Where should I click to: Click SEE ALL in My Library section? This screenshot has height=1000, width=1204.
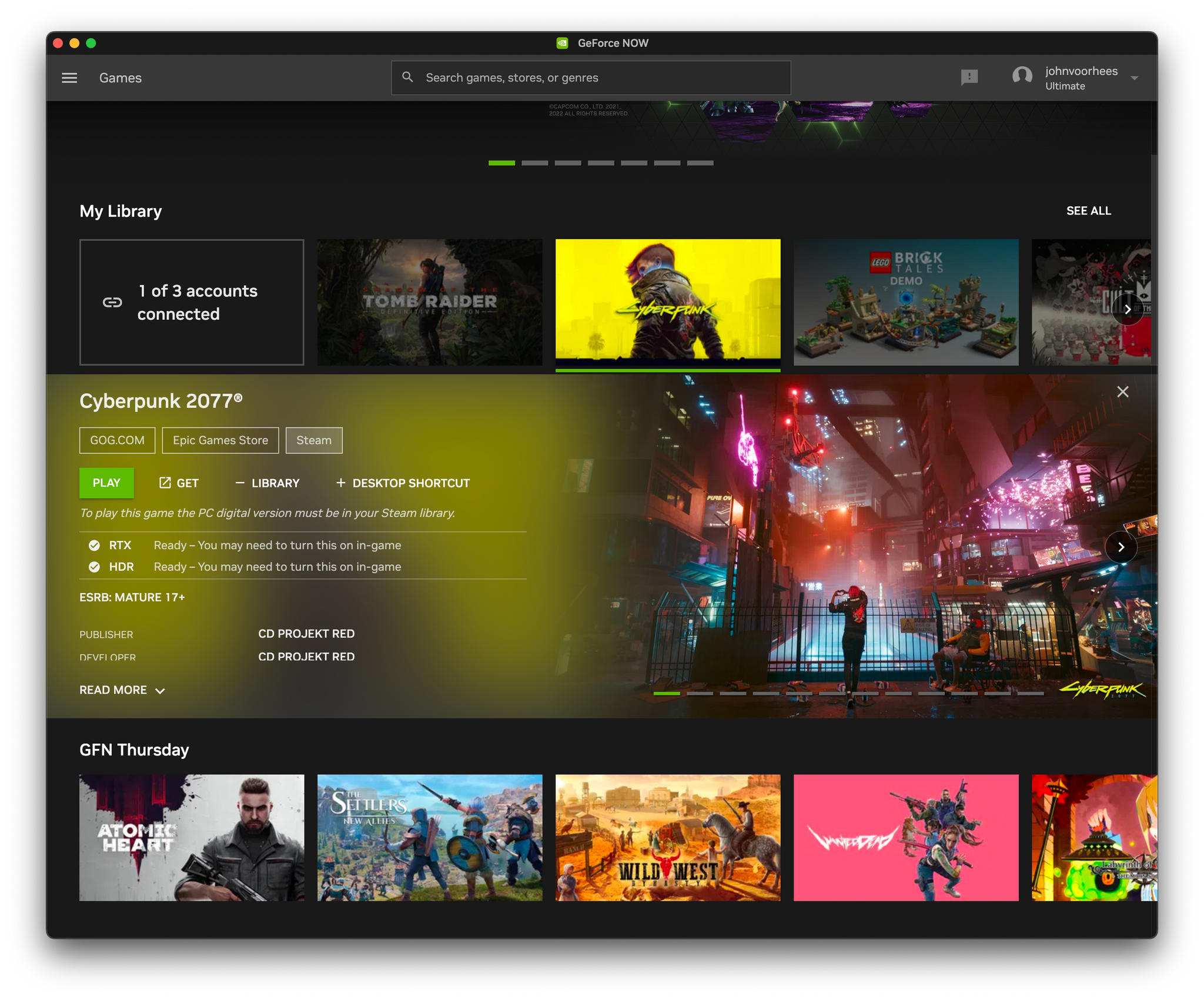1089,210
